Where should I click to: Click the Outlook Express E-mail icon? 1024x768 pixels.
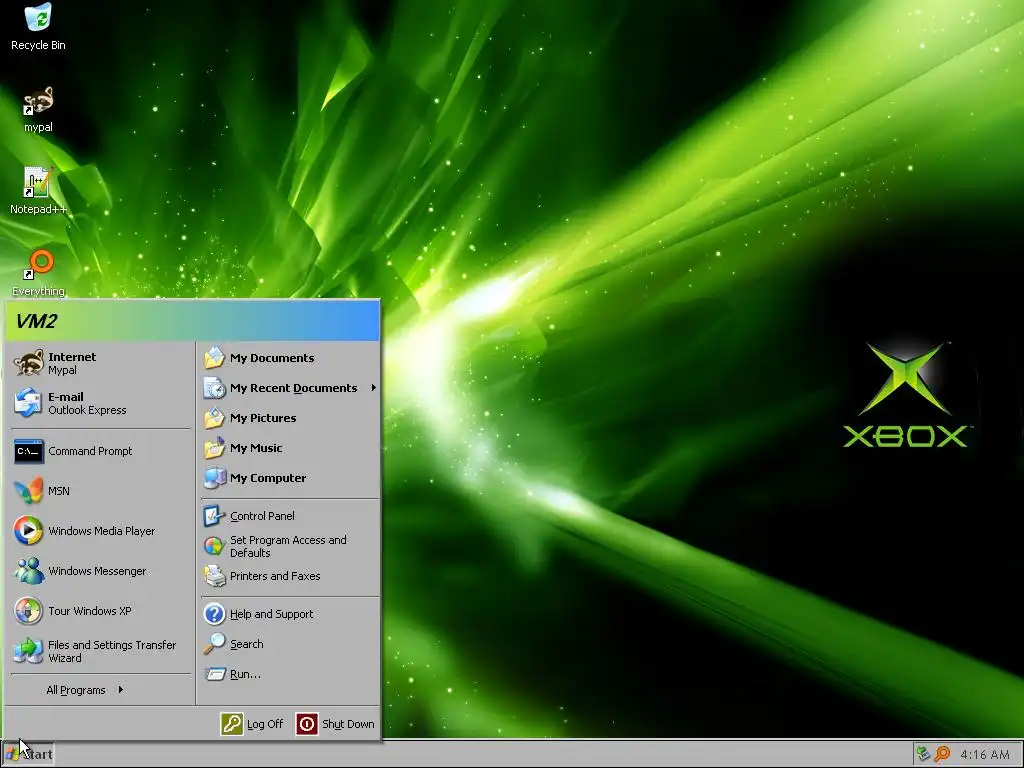[29, 402]
